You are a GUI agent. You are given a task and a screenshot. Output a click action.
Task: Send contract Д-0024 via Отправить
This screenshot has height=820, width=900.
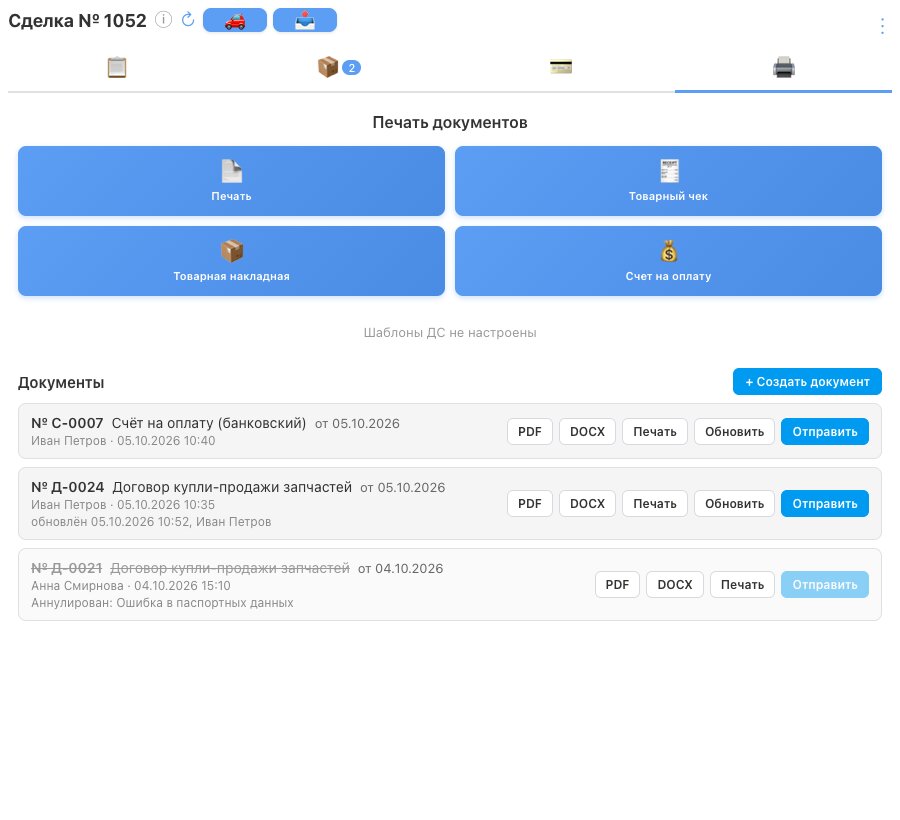825,504
